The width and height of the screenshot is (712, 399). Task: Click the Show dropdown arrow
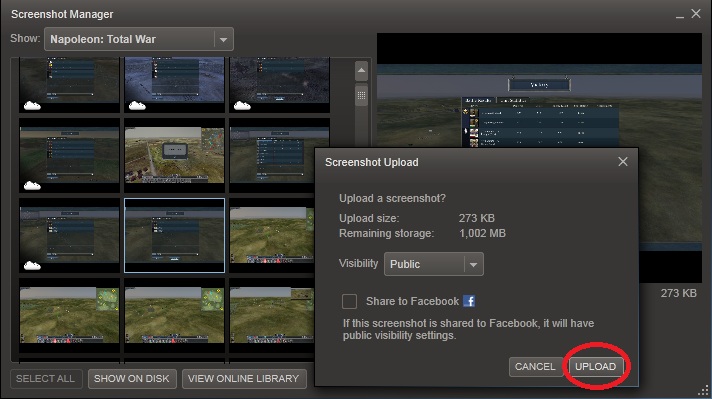point(223,39)
